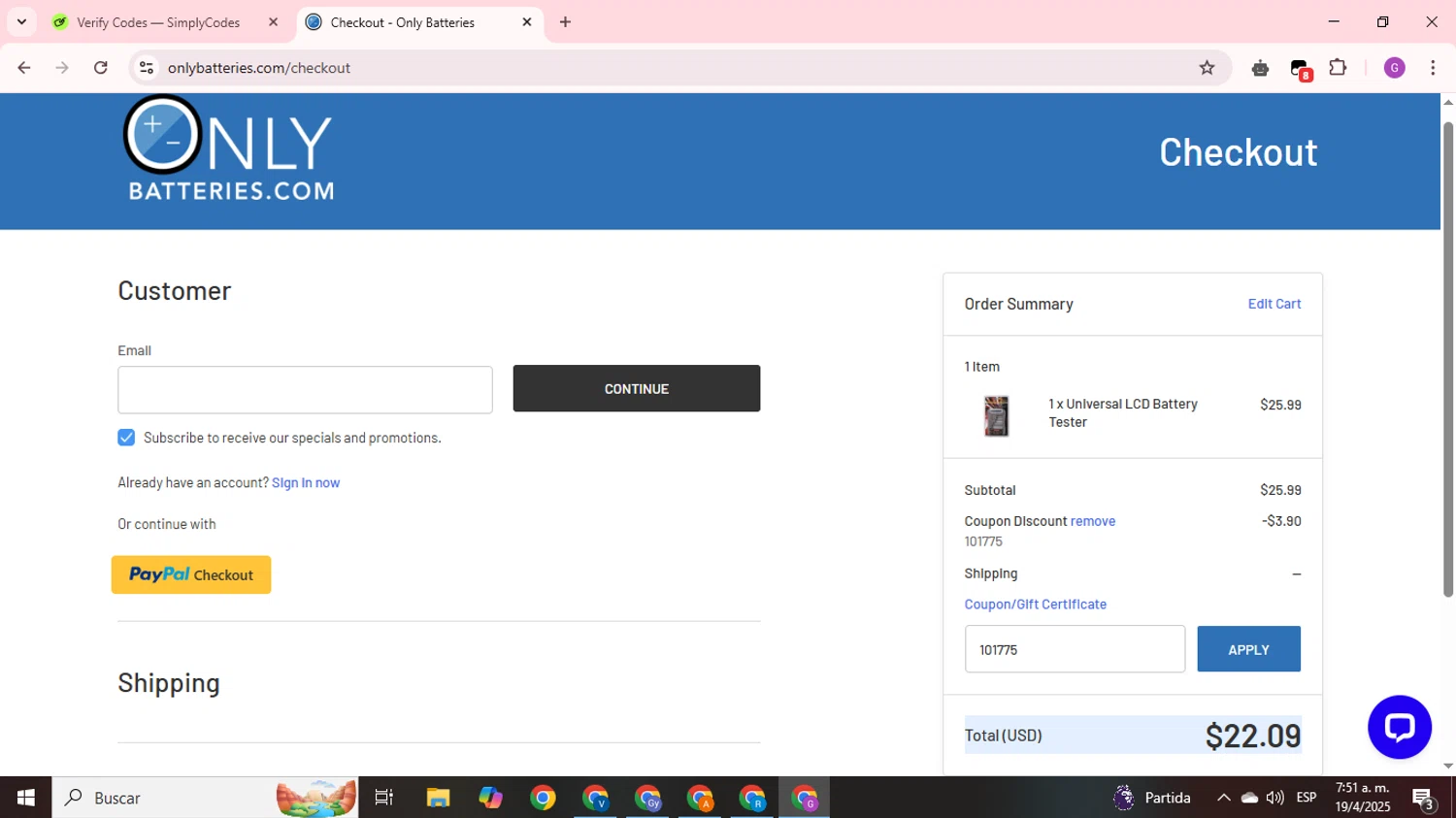Close the Checkout - Only Batteries tab
1456x818 pixels.
527,22
